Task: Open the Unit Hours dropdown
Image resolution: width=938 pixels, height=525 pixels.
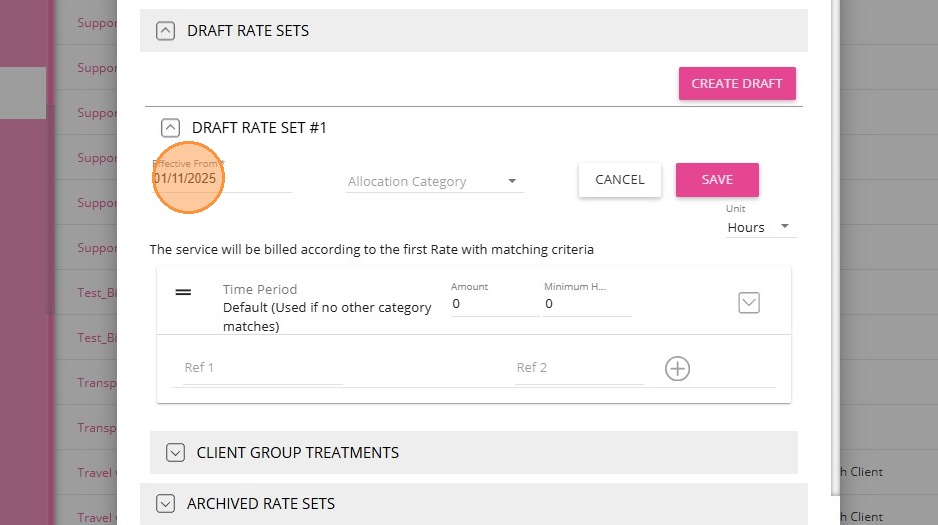Action: click(758, 227)
